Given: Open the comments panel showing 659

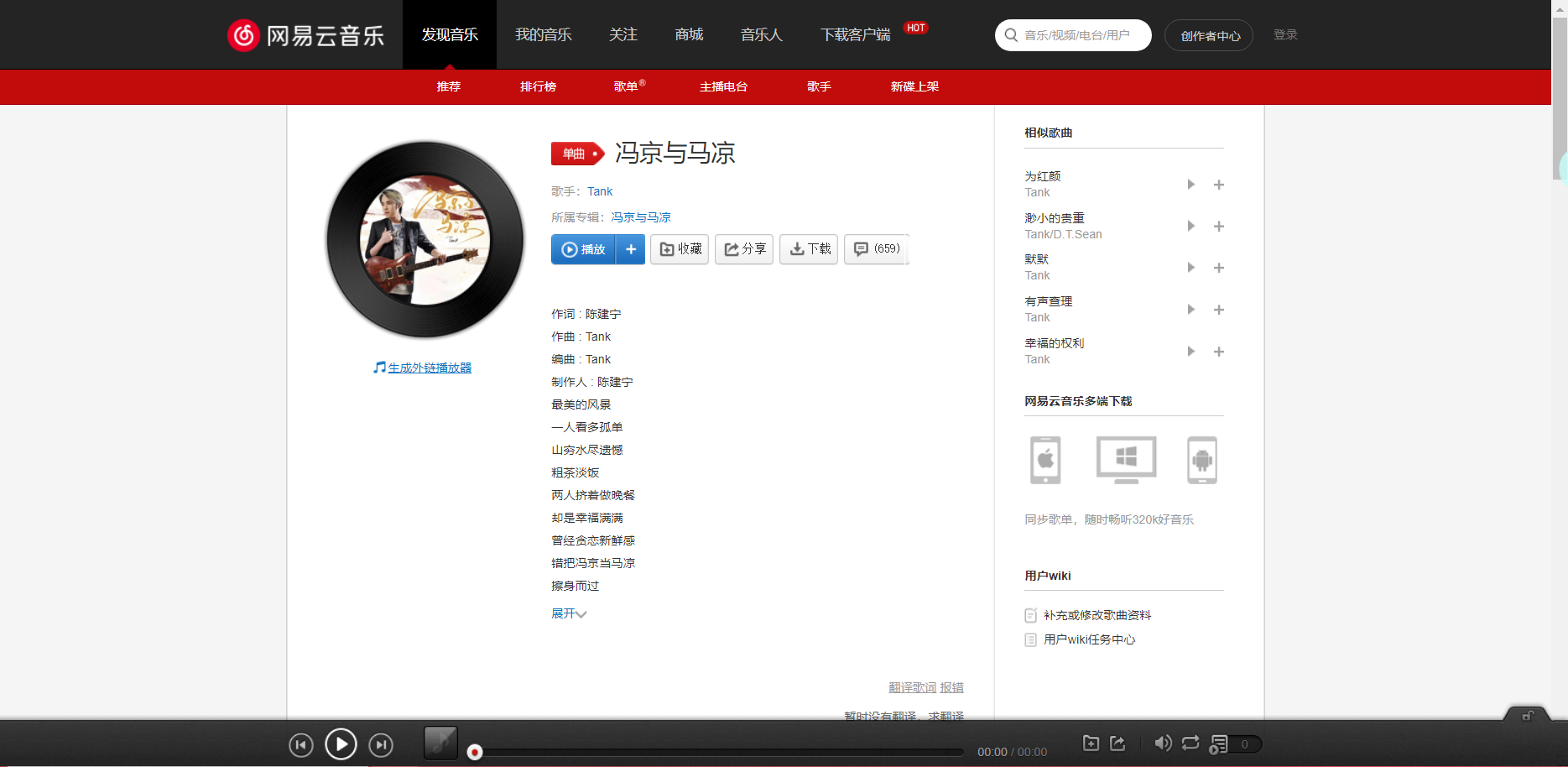Looking at the screenshot, I should [876, 249].
